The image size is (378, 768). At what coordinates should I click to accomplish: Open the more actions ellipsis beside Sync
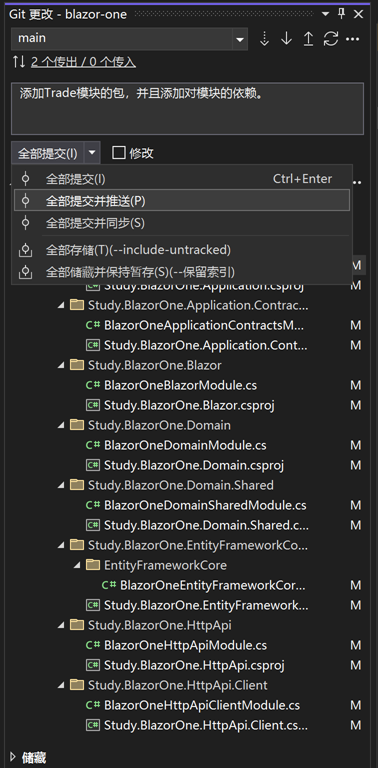[x=353, y=39]
